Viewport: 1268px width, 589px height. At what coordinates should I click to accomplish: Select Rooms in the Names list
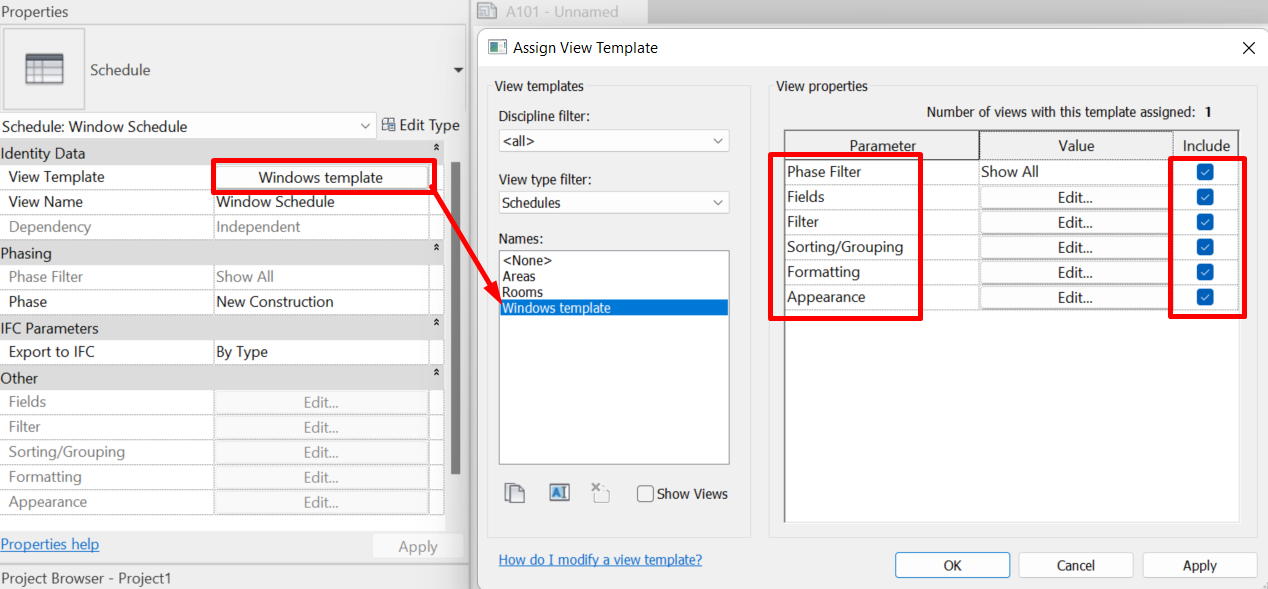pyautogui.click(x=523, y=292)
